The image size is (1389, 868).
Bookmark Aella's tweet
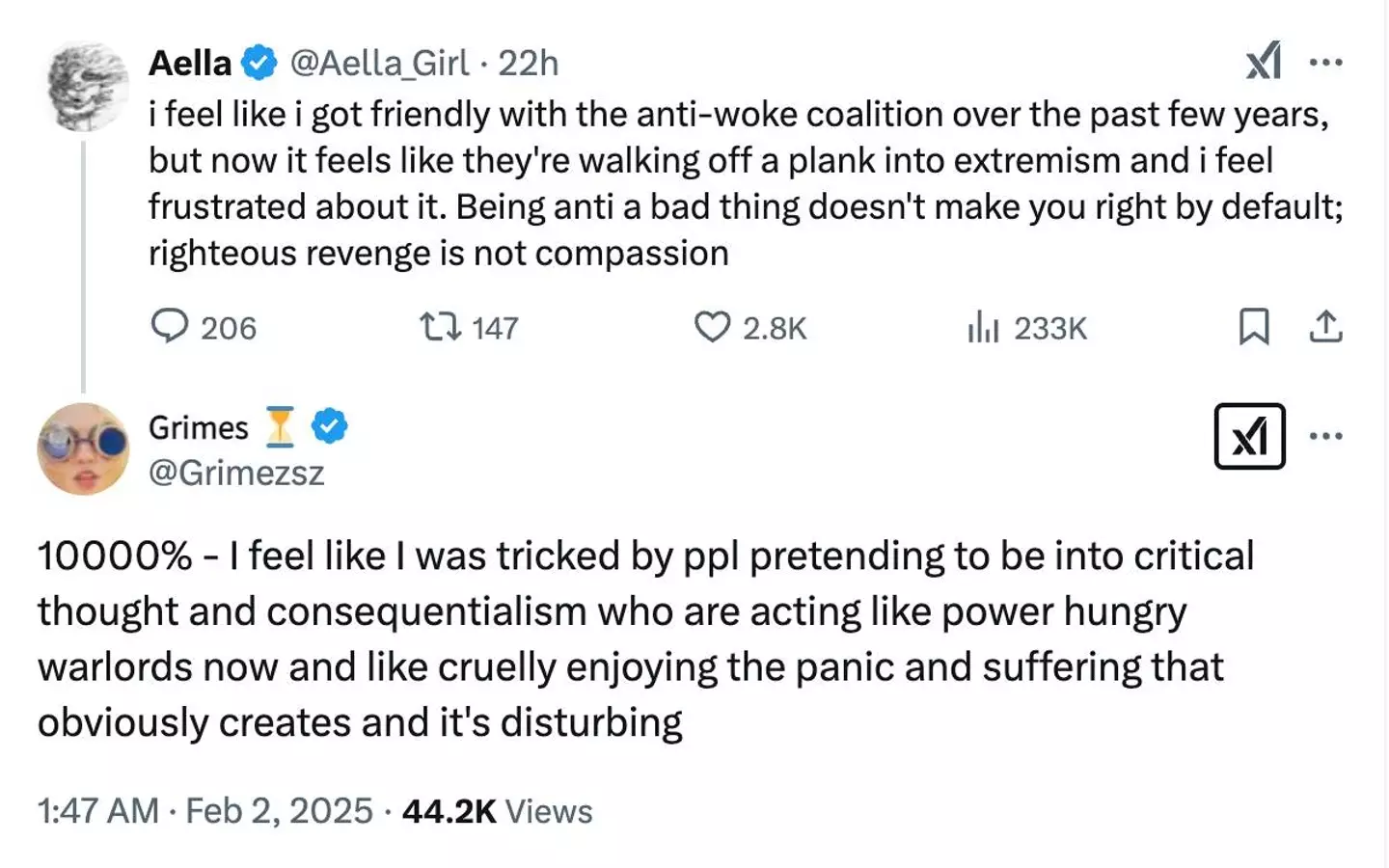click(x=1255, y=328)
